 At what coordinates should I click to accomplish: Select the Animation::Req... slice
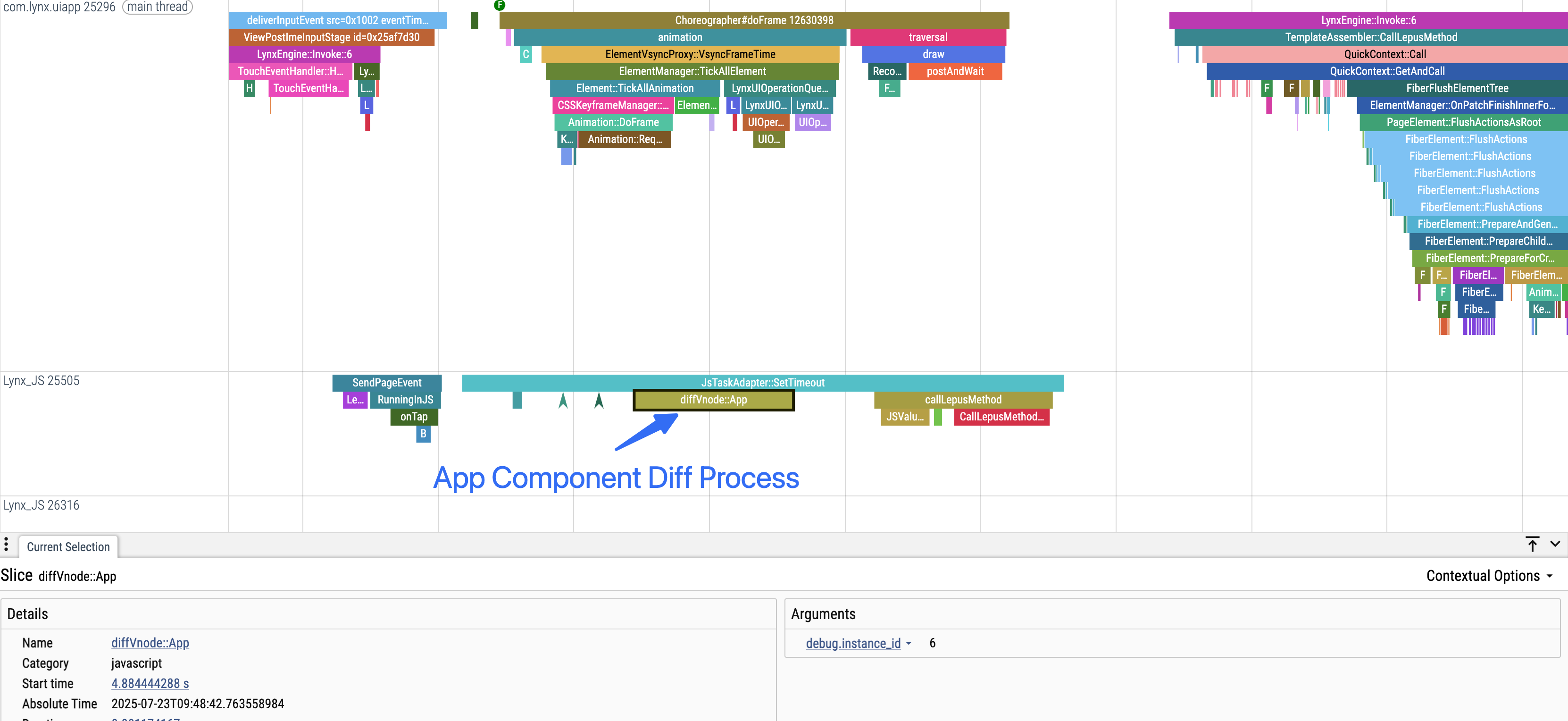coord(625,140)
